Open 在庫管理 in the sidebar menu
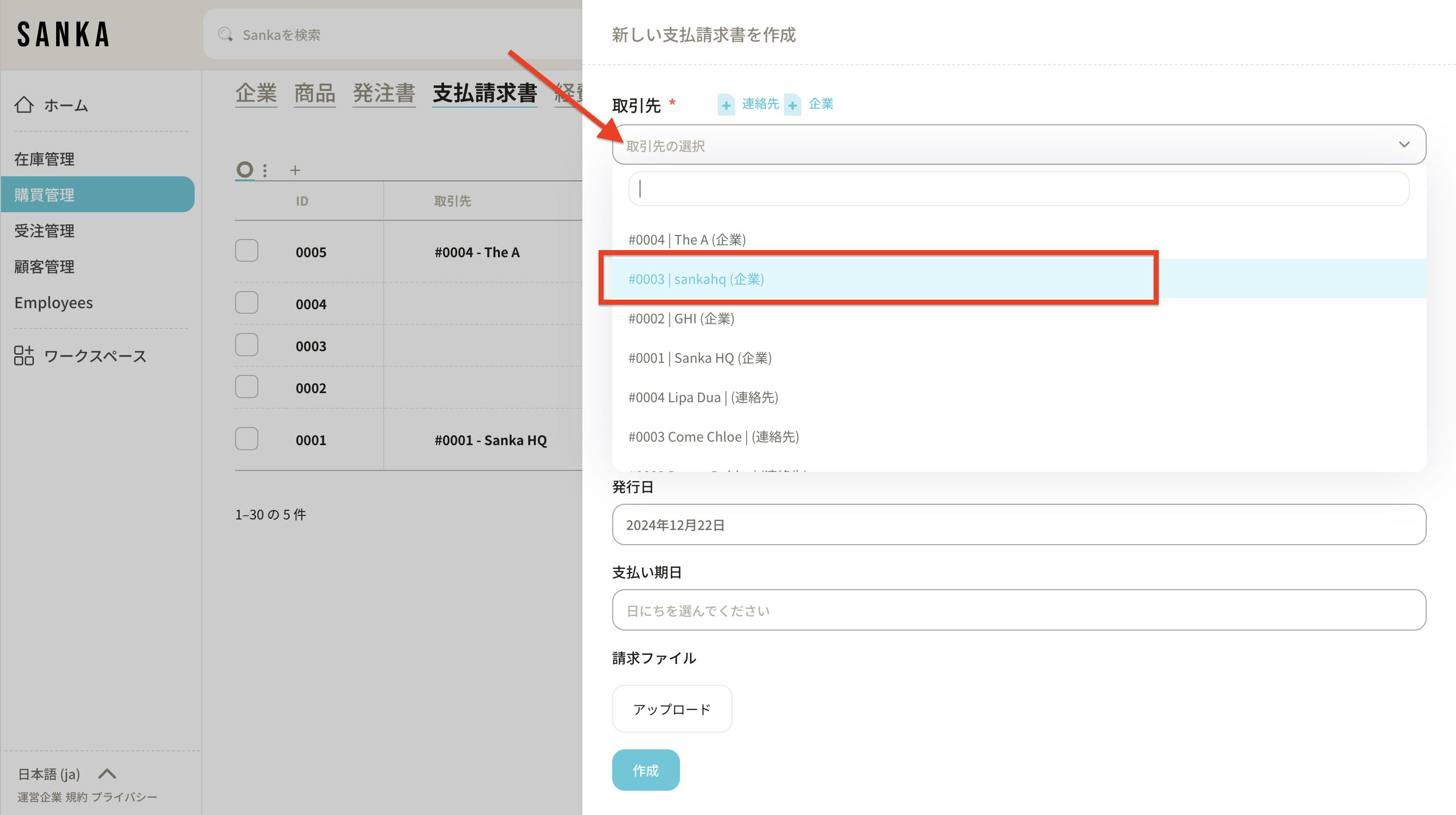This screenshot has height=815, width=1456. pyautogui.click(x=44, y=159)
